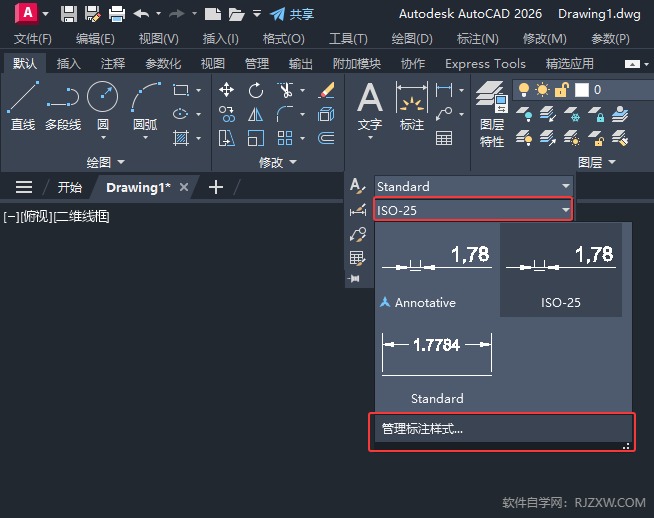Open the Arc tool dropdown arrow

(145, 137)
